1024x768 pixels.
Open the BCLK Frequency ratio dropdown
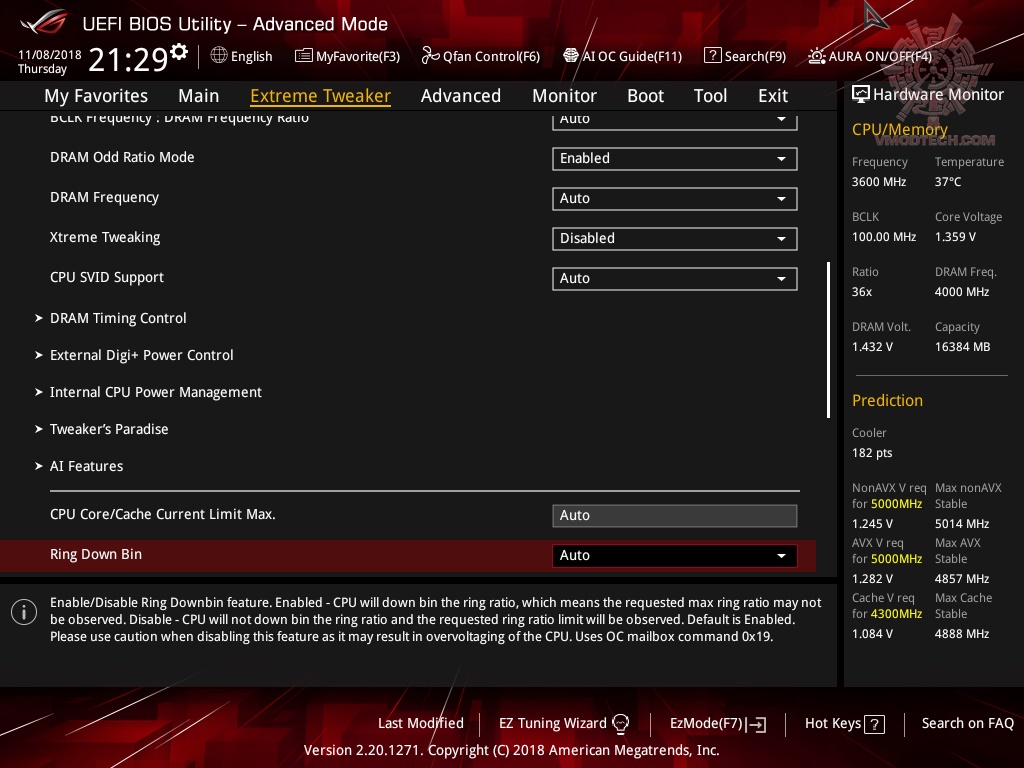point(675,120)
